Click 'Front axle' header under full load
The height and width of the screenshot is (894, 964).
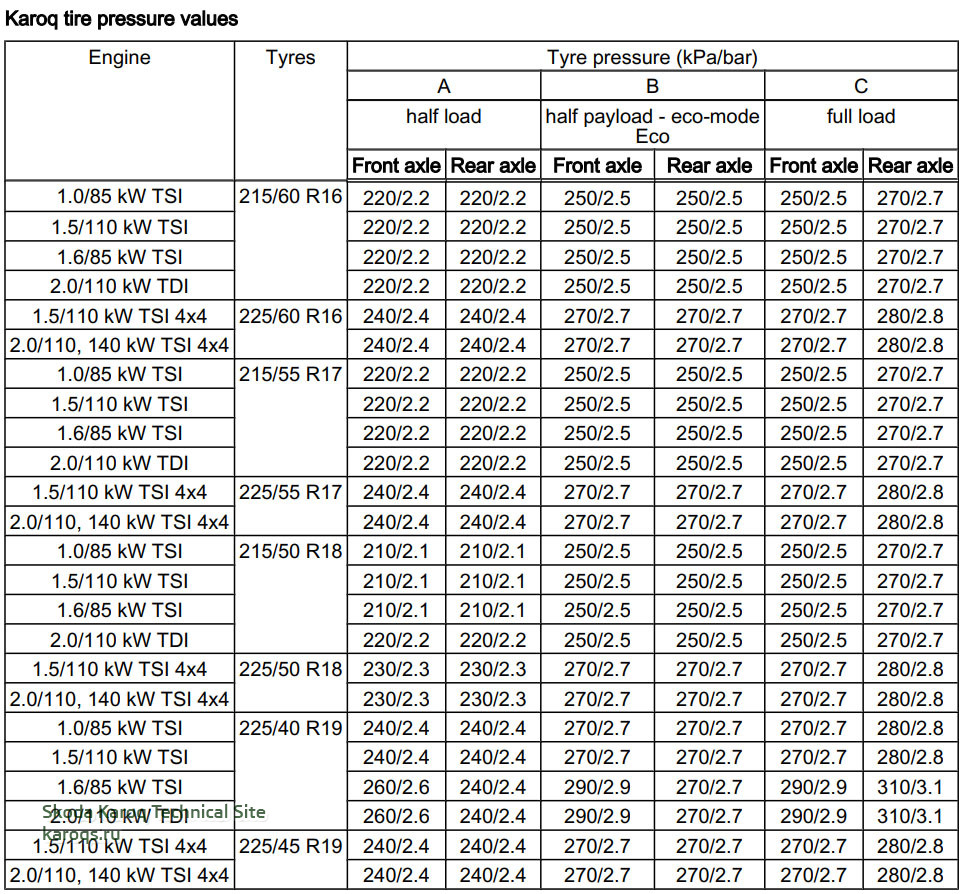click(x=813, y=165)
